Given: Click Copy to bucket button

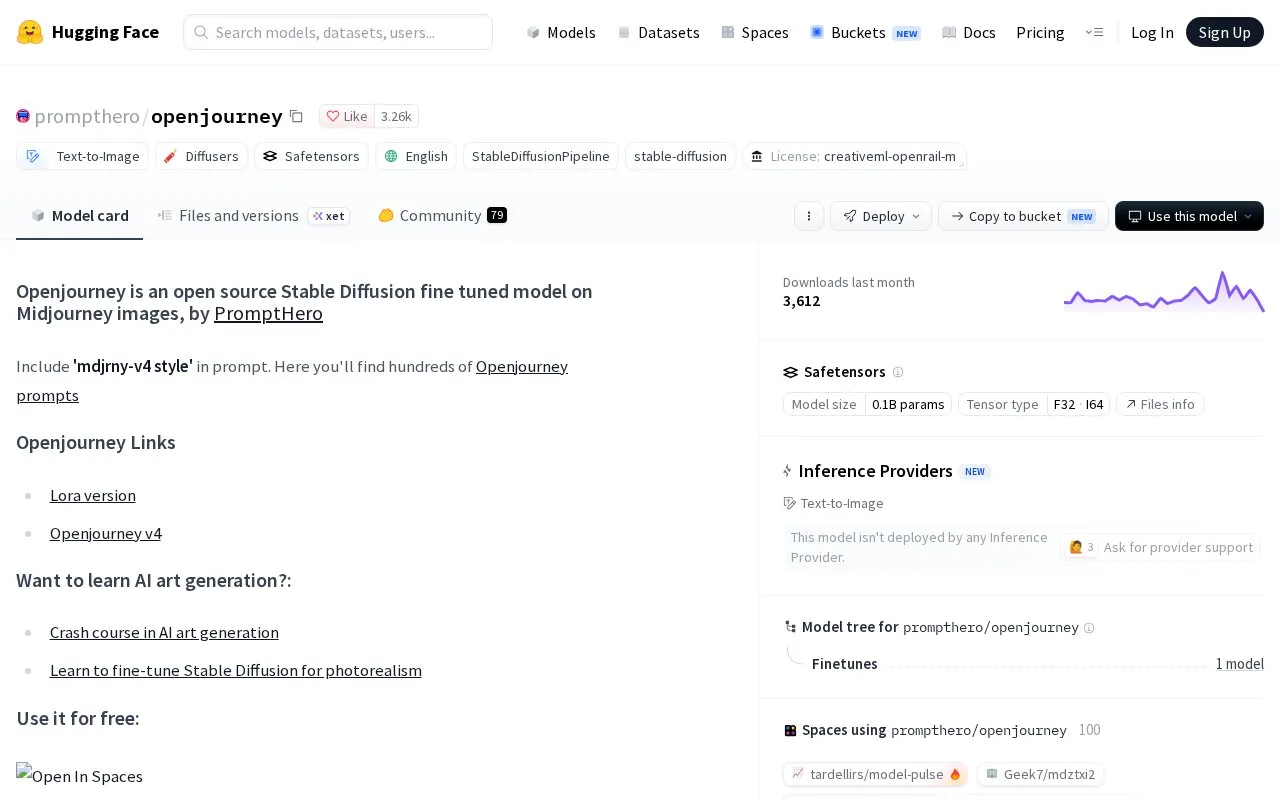Looking at the screenshot, I should click(x=1023, y=216).
